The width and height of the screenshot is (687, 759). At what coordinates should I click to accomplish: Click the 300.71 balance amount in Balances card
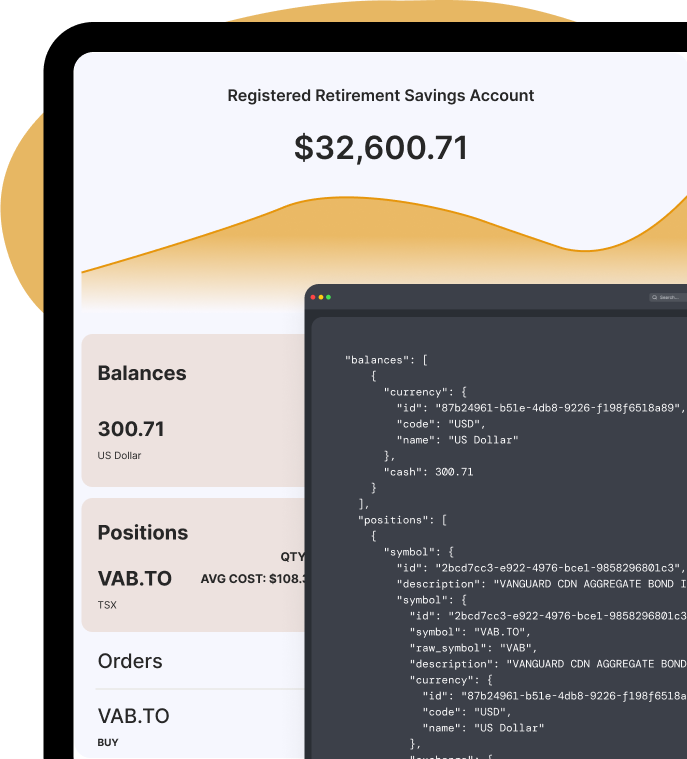[x=131, y=429]
